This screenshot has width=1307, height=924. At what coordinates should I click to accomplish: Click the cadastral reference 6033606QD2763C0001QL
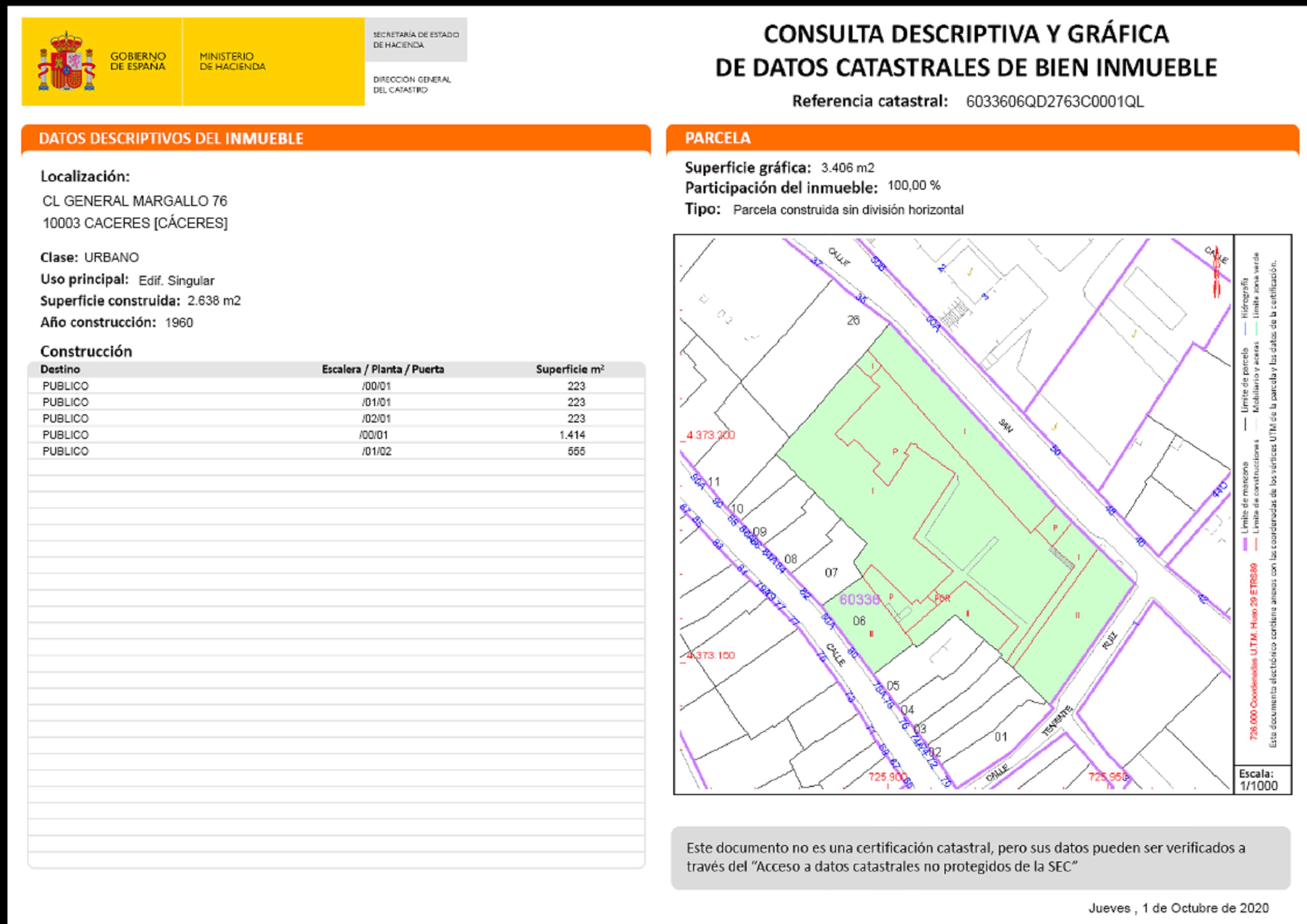[1054, 102]
